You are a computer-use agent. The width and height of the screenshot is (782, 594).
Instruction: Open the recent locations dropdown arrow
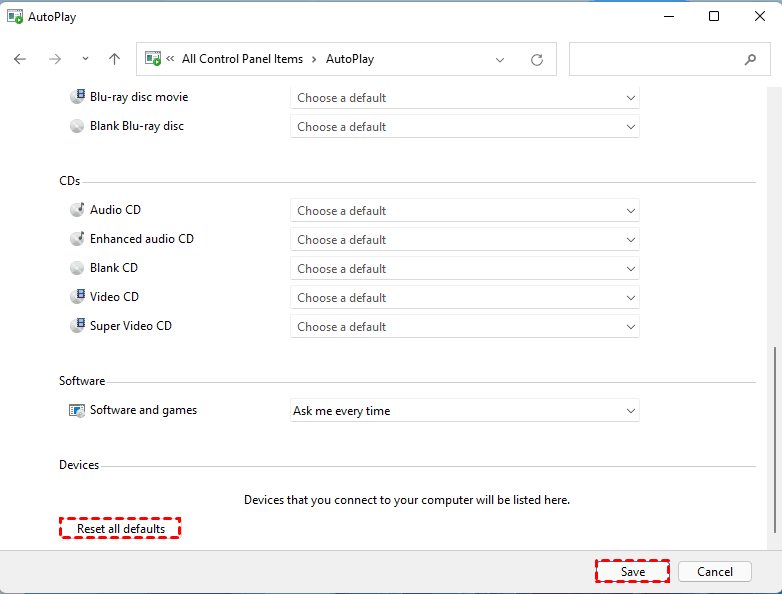point(85,59)
